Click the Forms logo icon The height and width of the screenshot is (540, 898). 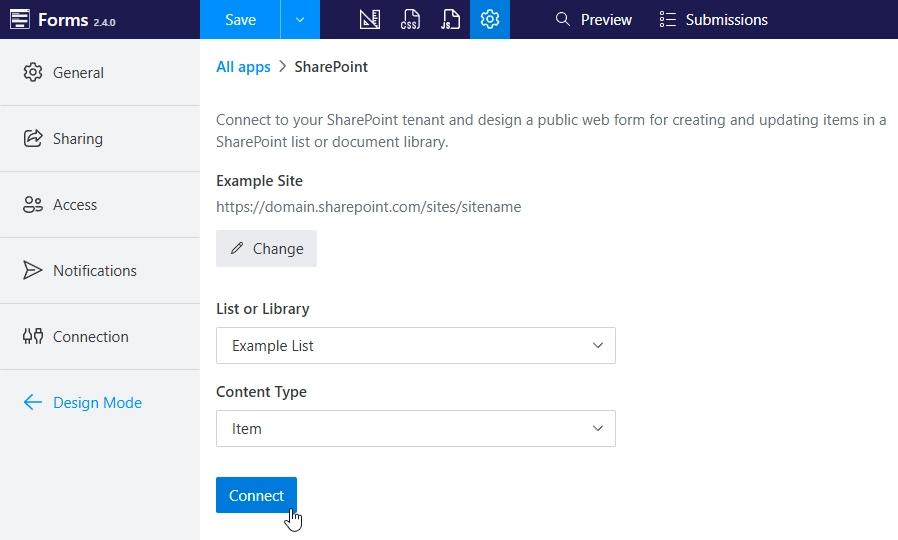pos(19,19)
